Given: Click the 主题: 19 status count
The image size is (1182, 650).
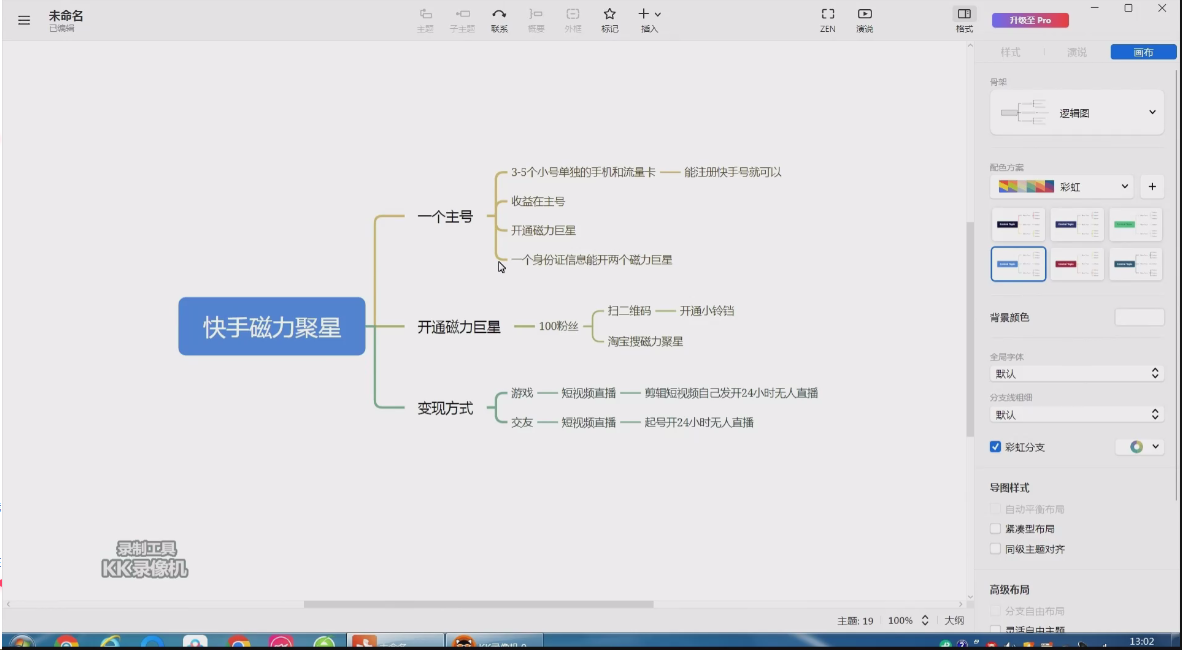Looking at the screenshot, I should [x=855, y=621].
